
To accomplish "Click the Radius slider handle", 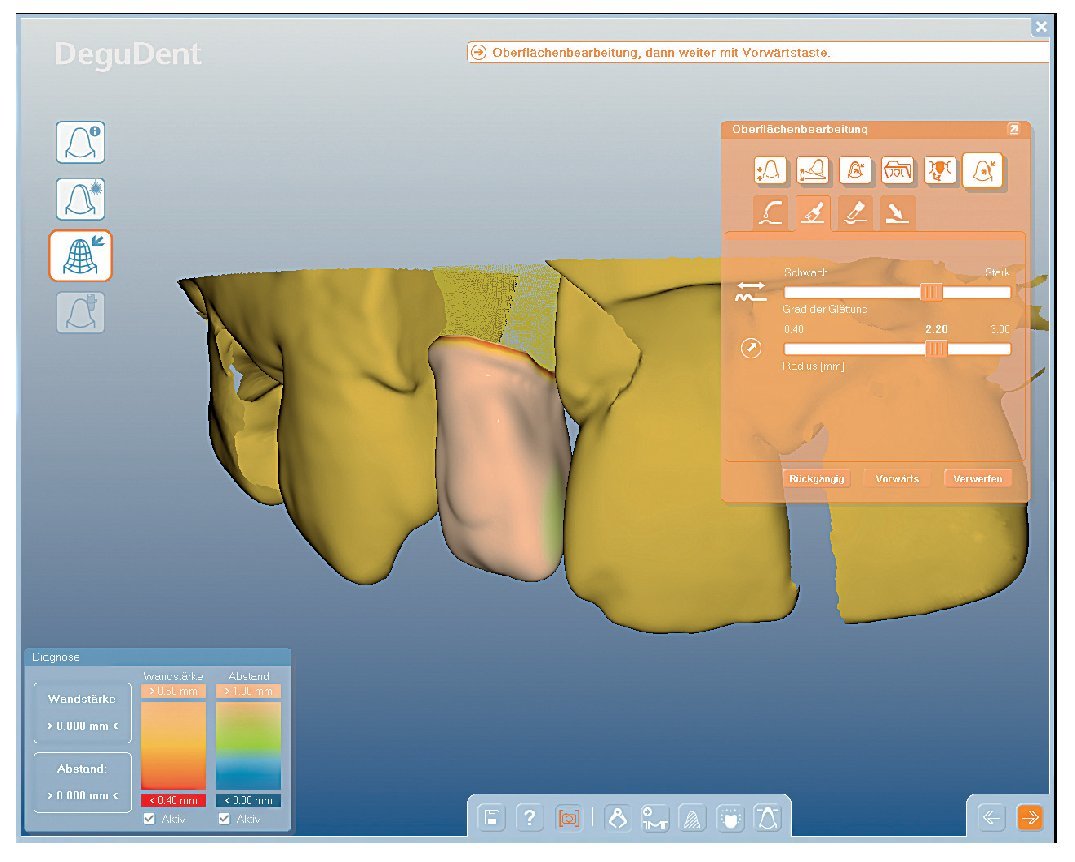I will point(936,348).
